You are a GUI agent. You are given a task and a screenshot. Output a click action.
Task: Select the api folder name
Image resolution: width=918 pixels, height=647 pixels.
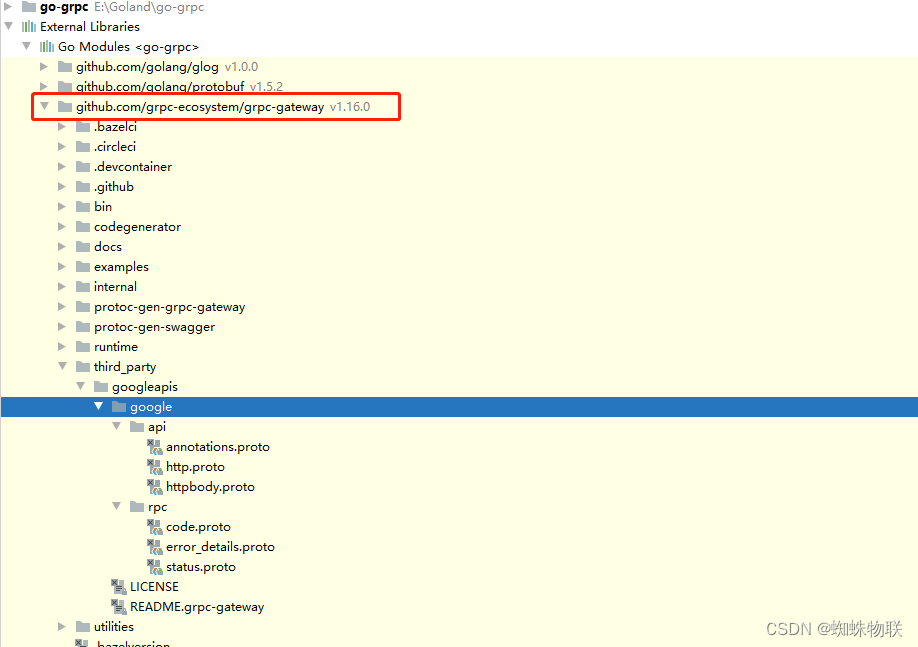coord(157,427)
